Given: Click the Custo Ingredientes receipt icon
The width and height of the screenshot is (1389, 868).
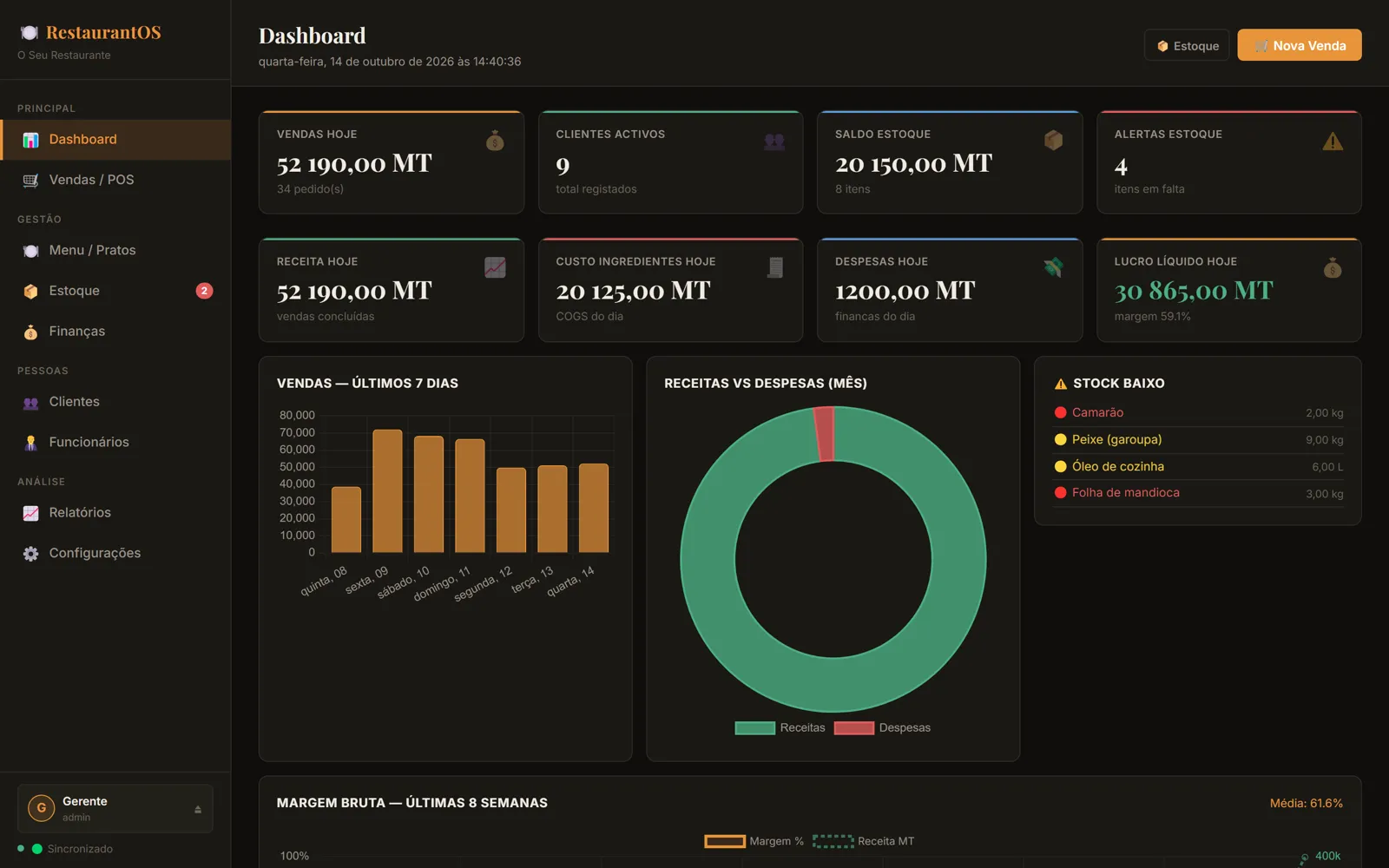Looking at the screenshot, I should click(x=775, y=267).
